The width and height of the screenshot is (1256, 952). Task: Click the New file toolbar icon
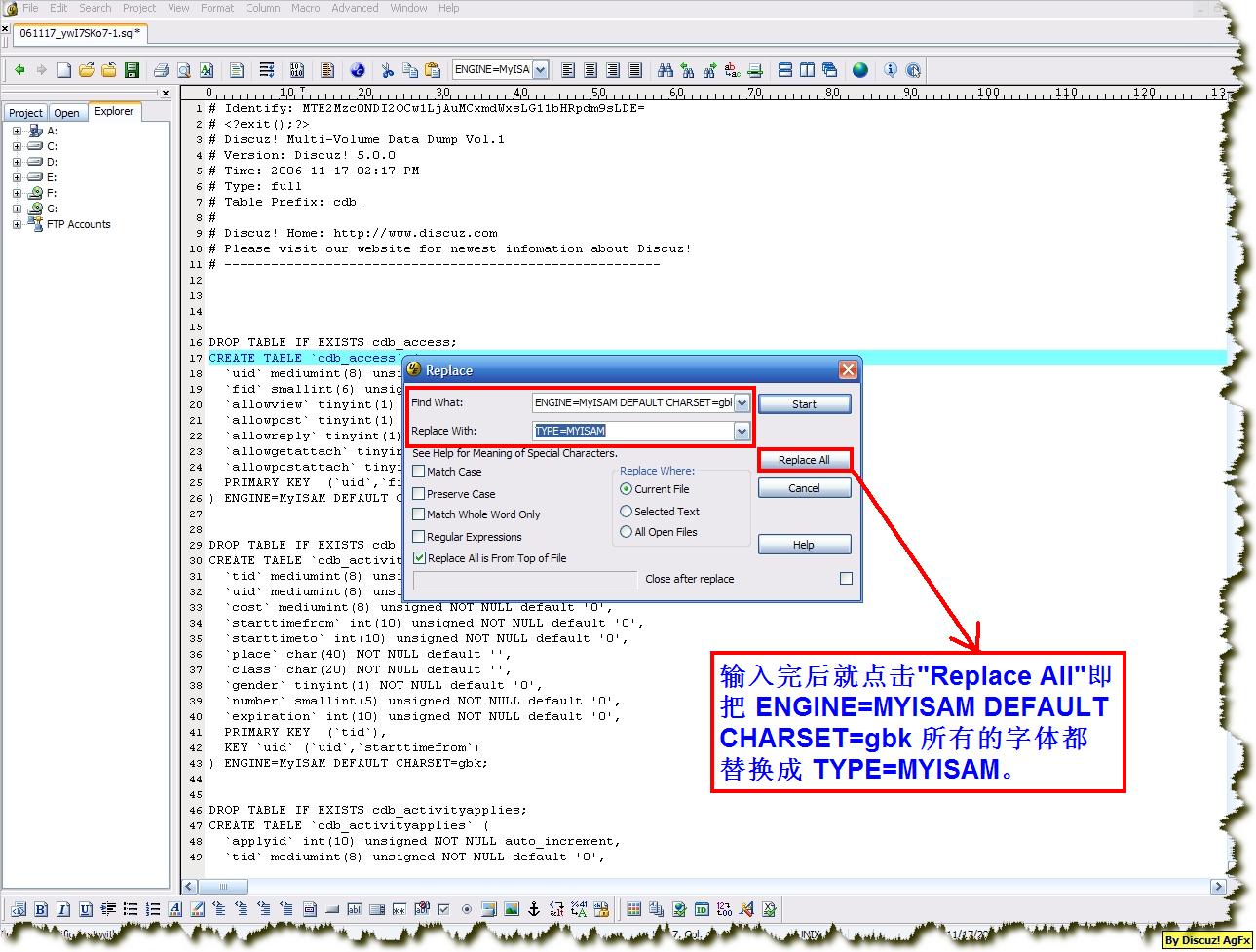pyautogui.click(x=64, y=70)
